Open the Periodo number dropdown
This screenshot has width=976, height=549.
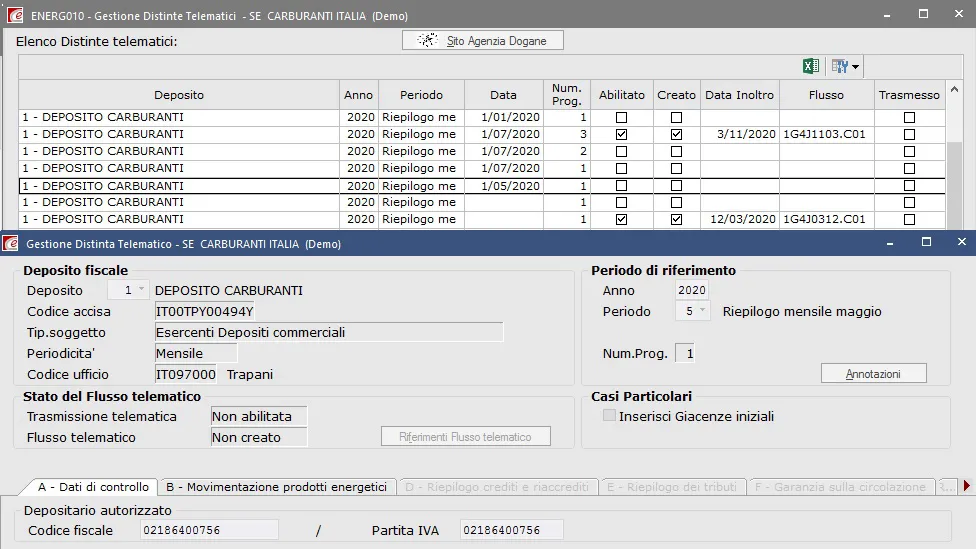(x=703, y=311)
